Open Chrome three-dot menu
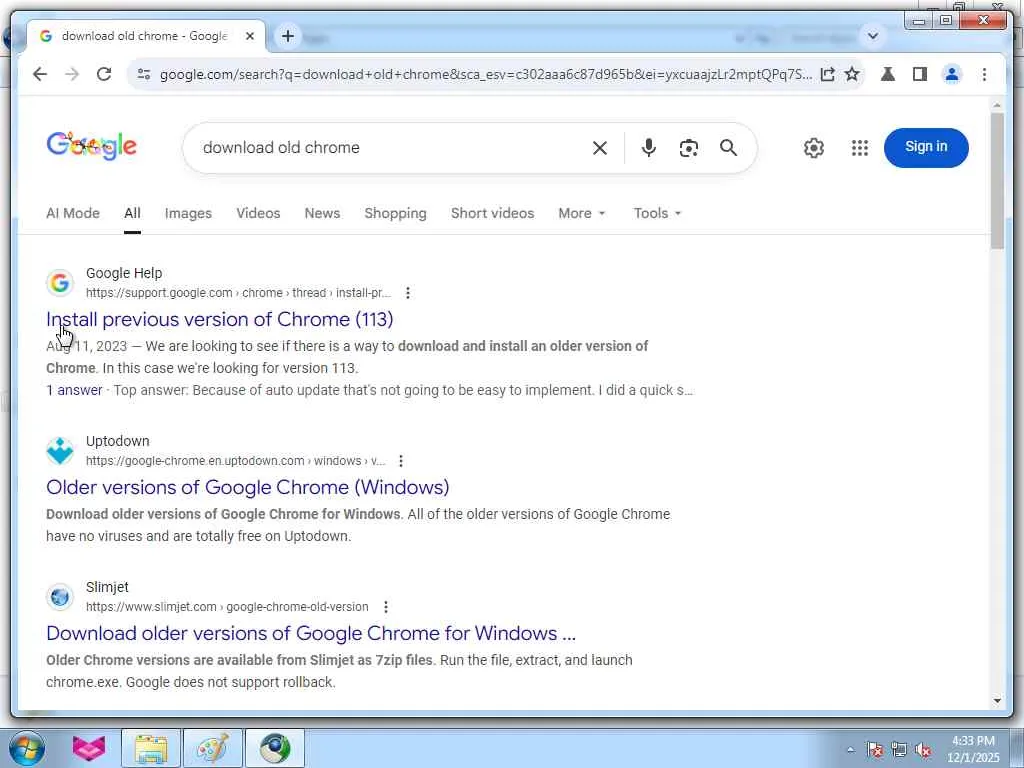 pyautogui.click(x=984, y=74)
